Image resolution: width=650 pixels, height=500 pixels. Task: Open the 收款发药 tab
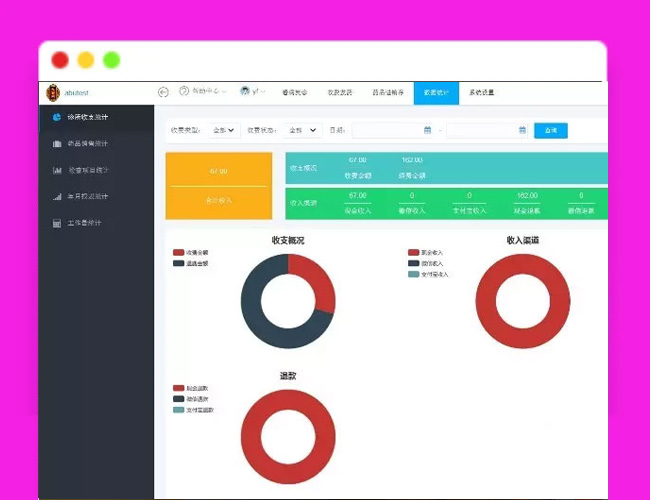click(x=340, y=92)
